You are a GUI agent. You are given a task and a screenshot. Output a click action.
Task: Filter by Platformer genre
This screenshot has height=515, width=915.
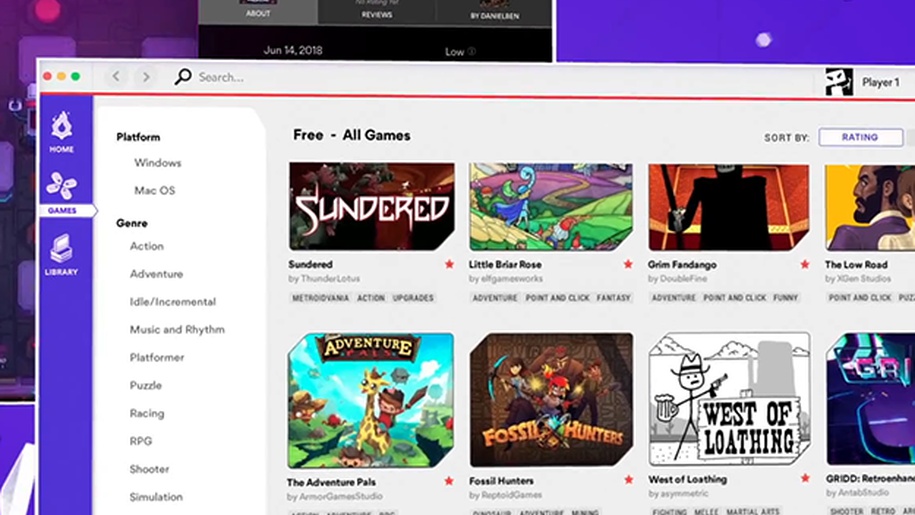pos(157,358)
